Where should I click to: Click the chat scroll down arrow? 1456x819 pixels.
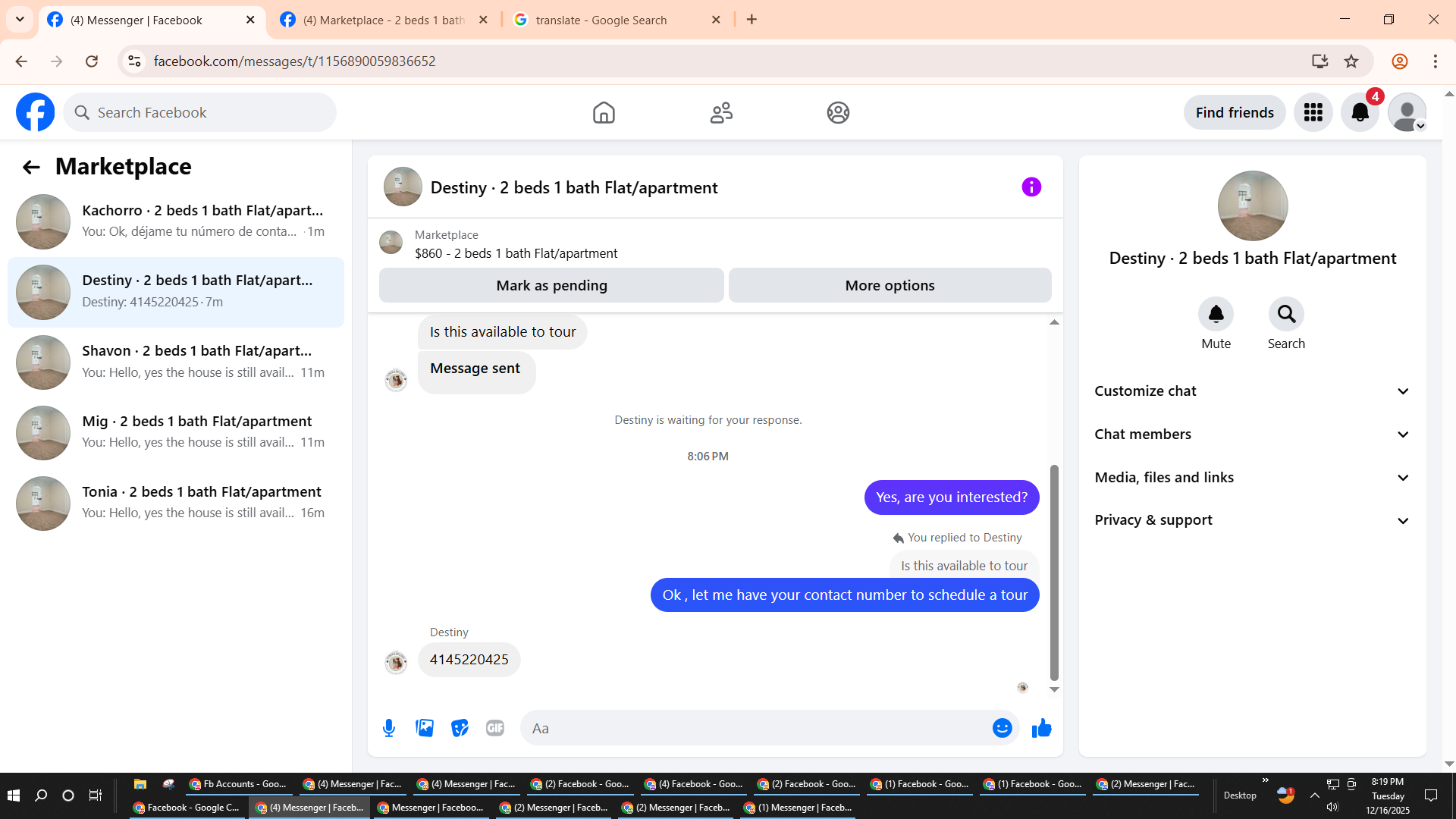pyautogui.click(x=1054, y=689)
